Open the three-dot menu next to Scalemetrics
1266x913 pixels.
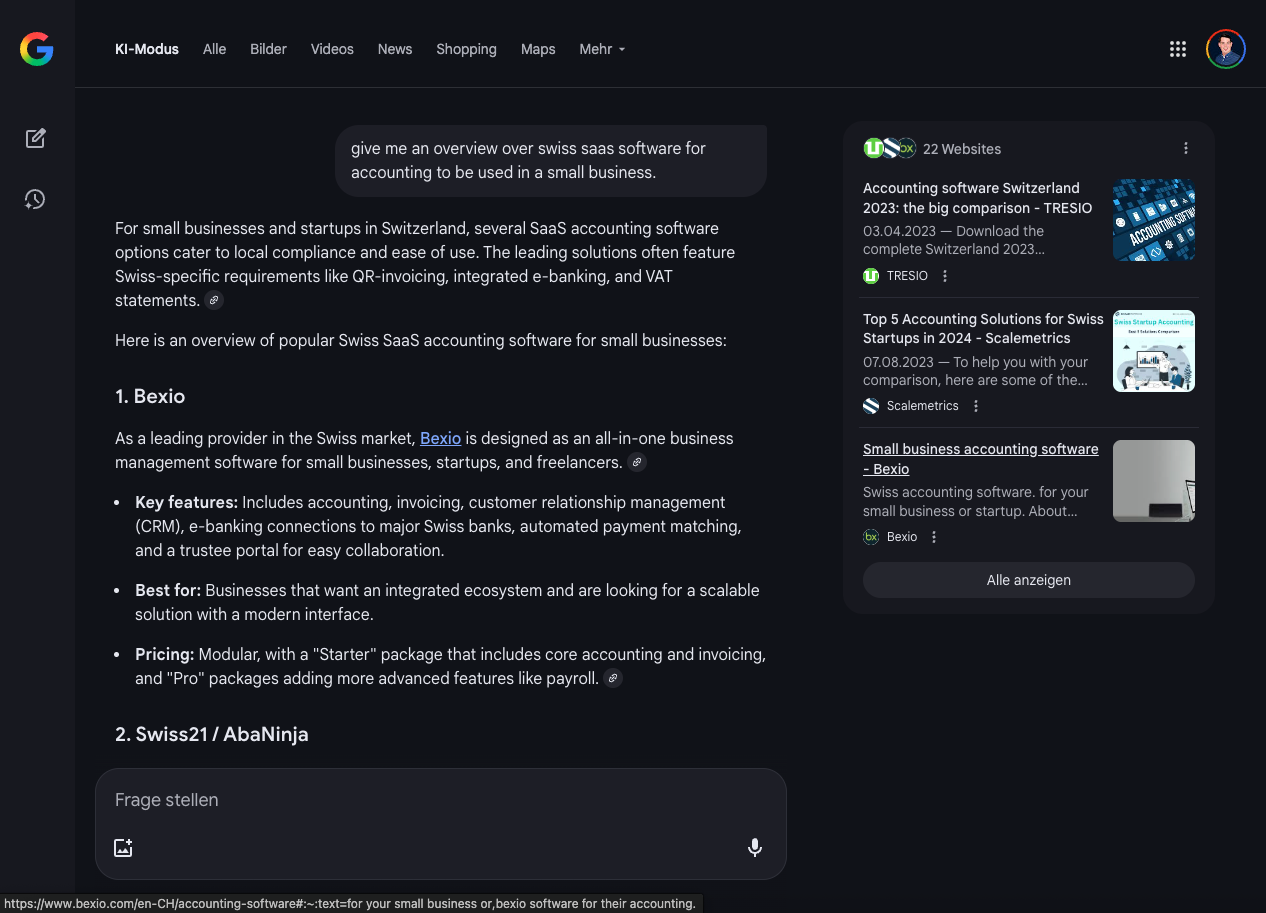[976, 406]
